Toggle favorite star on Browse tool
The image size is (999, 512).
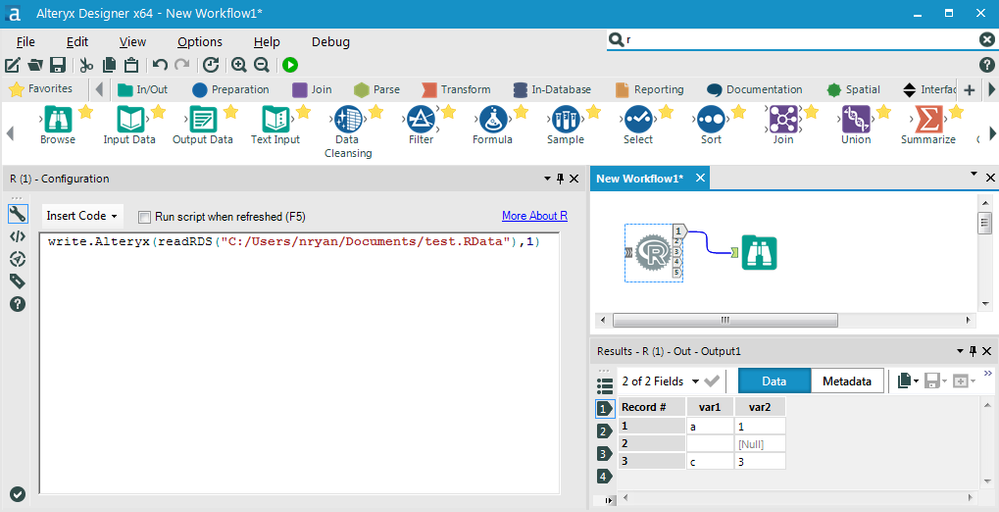(x=85, y=113)
